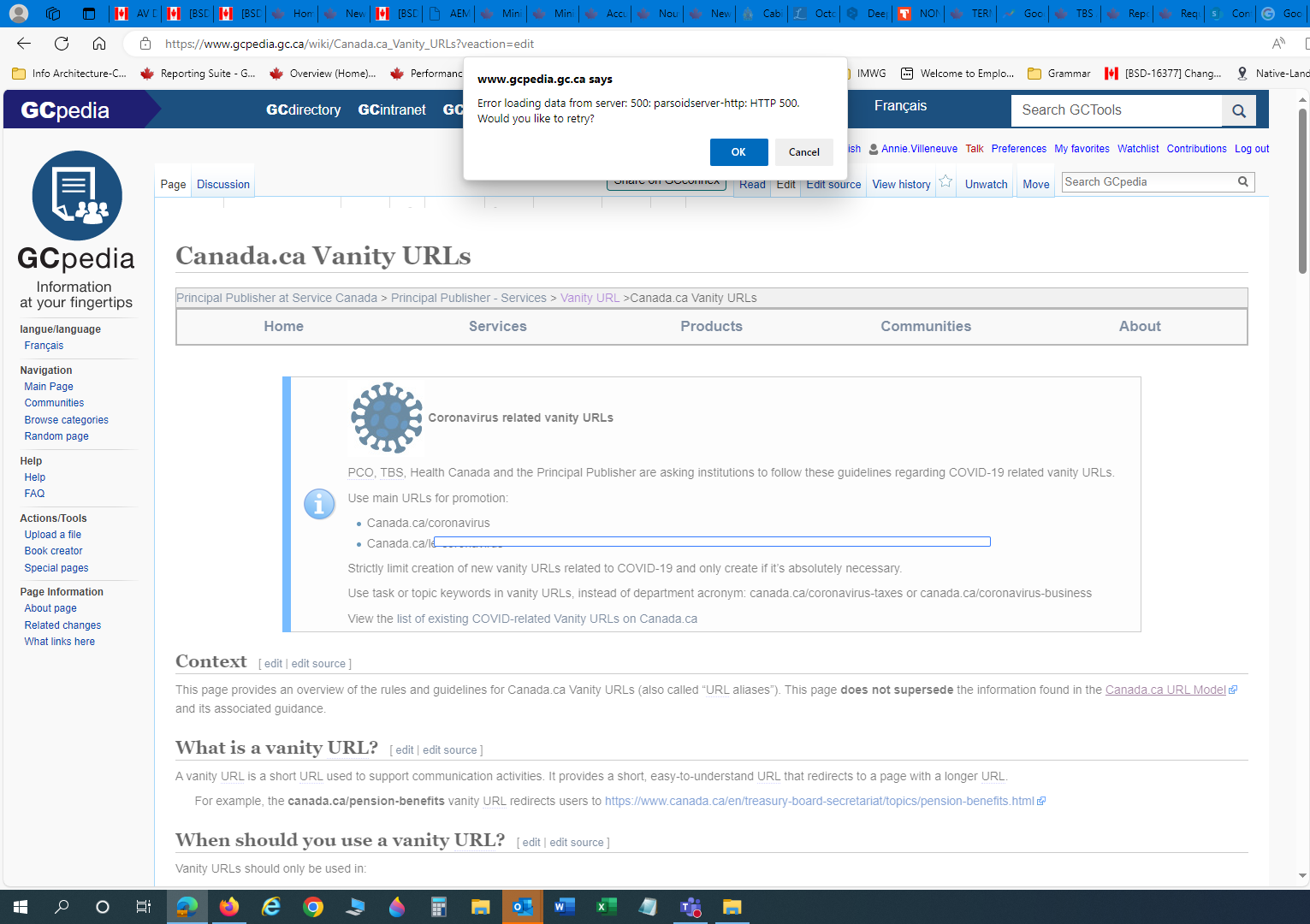Image resolution: width=1310 pixels, height=924 pixels.
Task: Click the browser refresh icon
Action: pos(60,44)
